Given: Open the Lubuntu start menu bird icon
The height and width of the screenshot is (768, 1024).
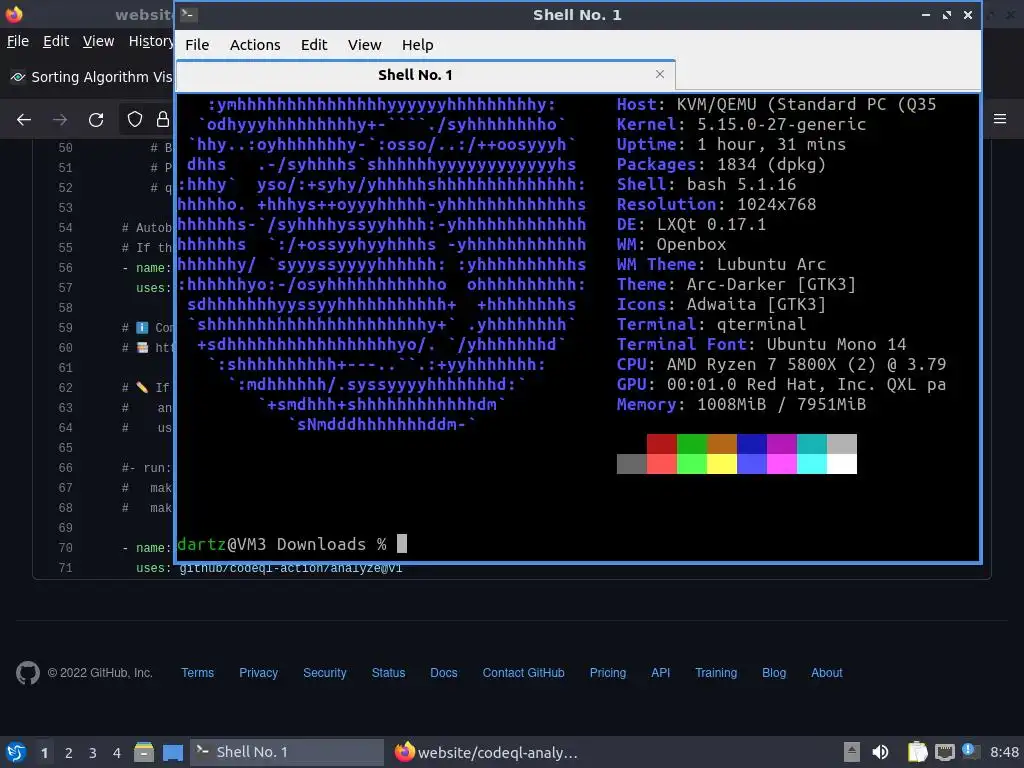Looking at the screenshot, I should pos(16,752).
